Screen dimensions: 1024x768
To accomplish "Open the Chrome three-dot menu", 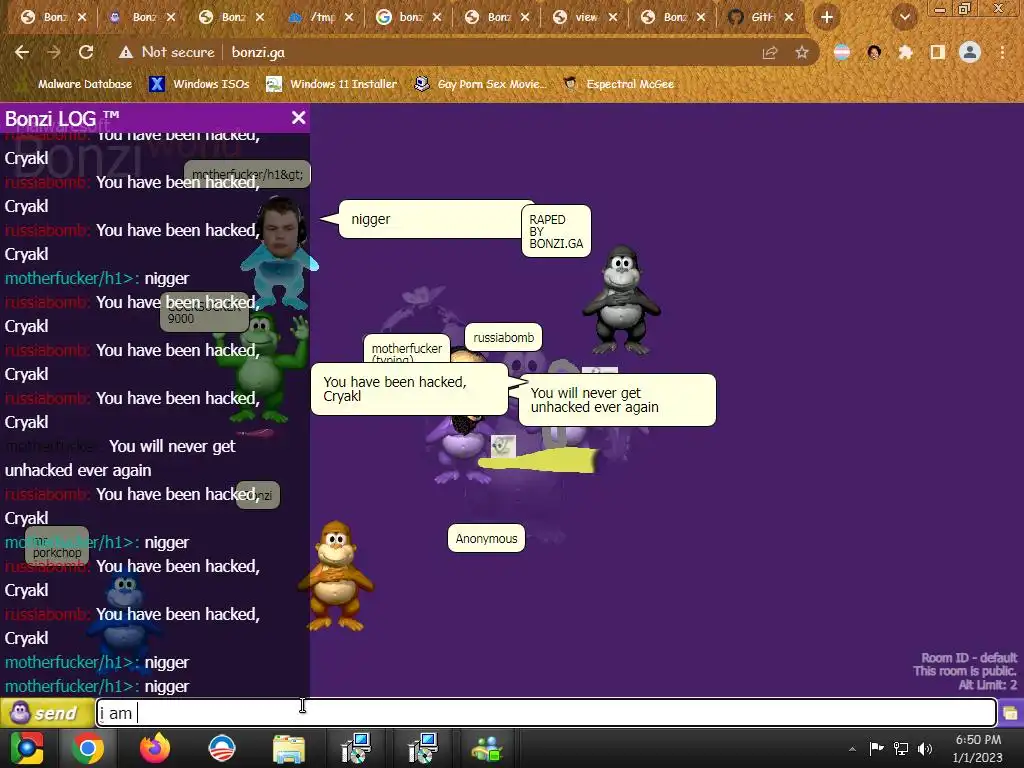I will (x=1002, y=52).
